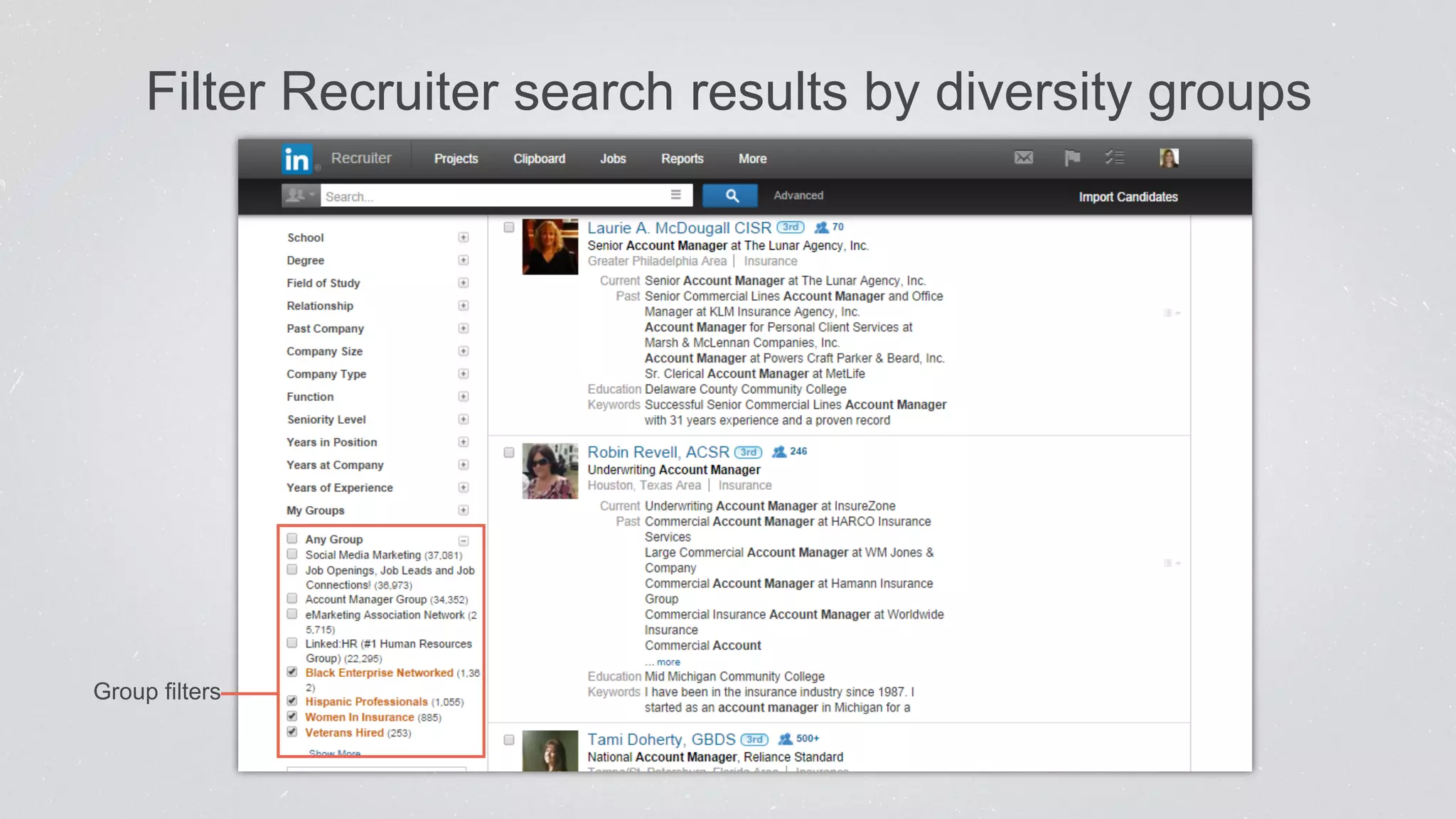Expand the Seniority Level filter

(x=464, y=419)
